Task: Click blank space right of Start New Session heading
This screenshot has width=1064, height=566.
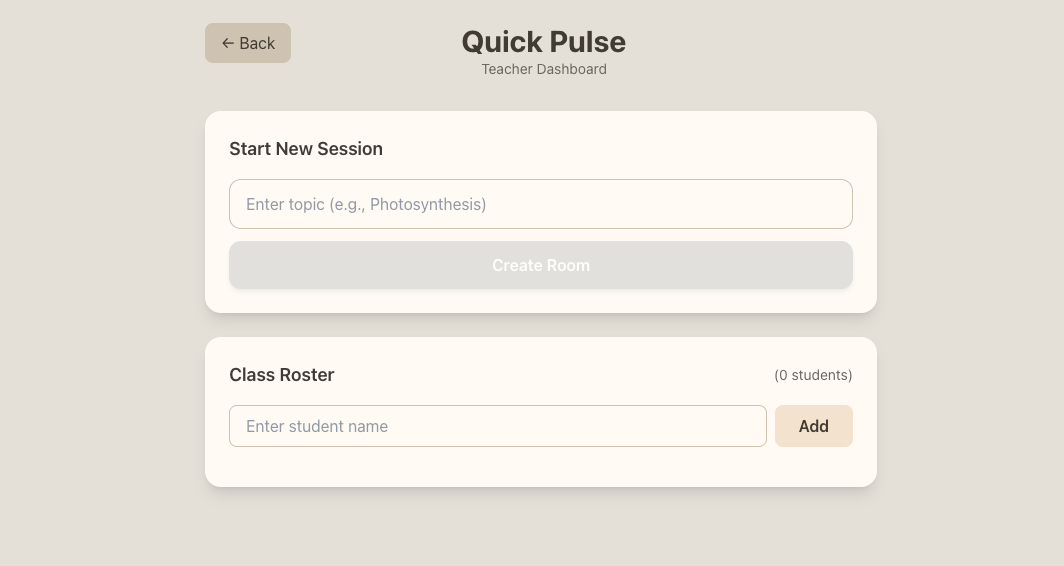Action: tap(620, 149)
